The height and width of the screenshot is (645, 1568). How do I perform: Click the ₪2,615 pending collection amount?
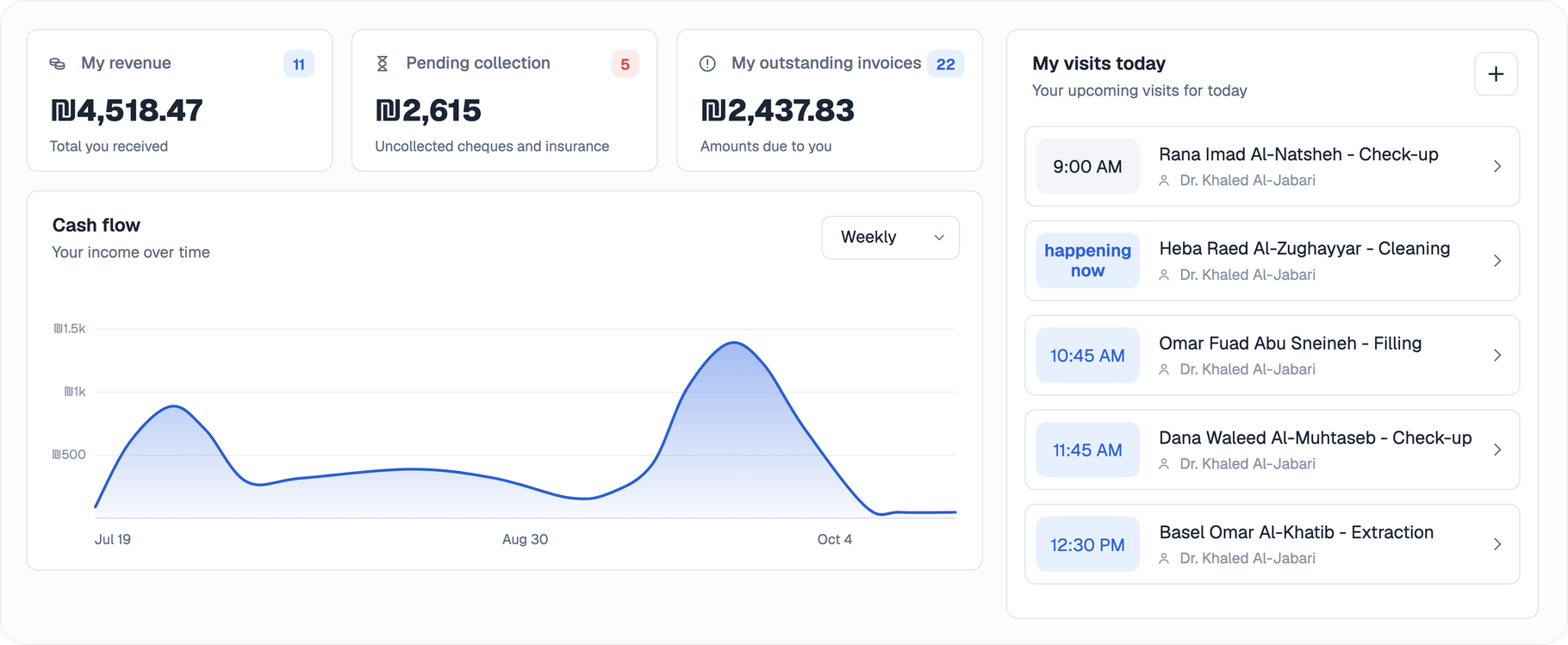click(x=428, y=110)
